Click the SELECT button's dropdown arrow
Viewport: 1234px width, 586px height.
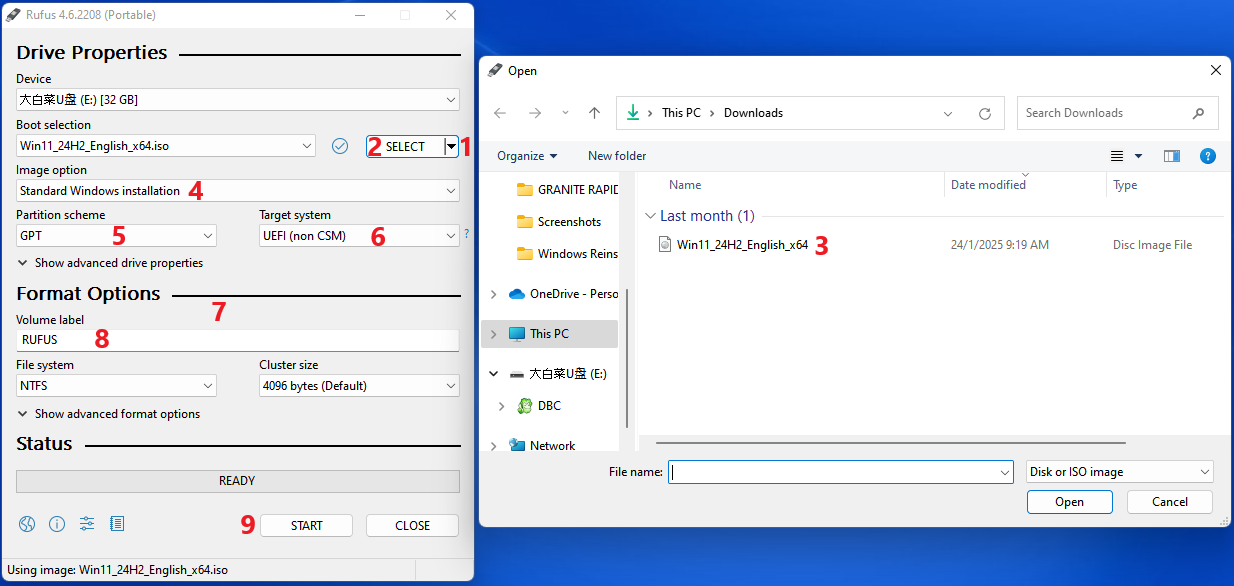[452, 146]
